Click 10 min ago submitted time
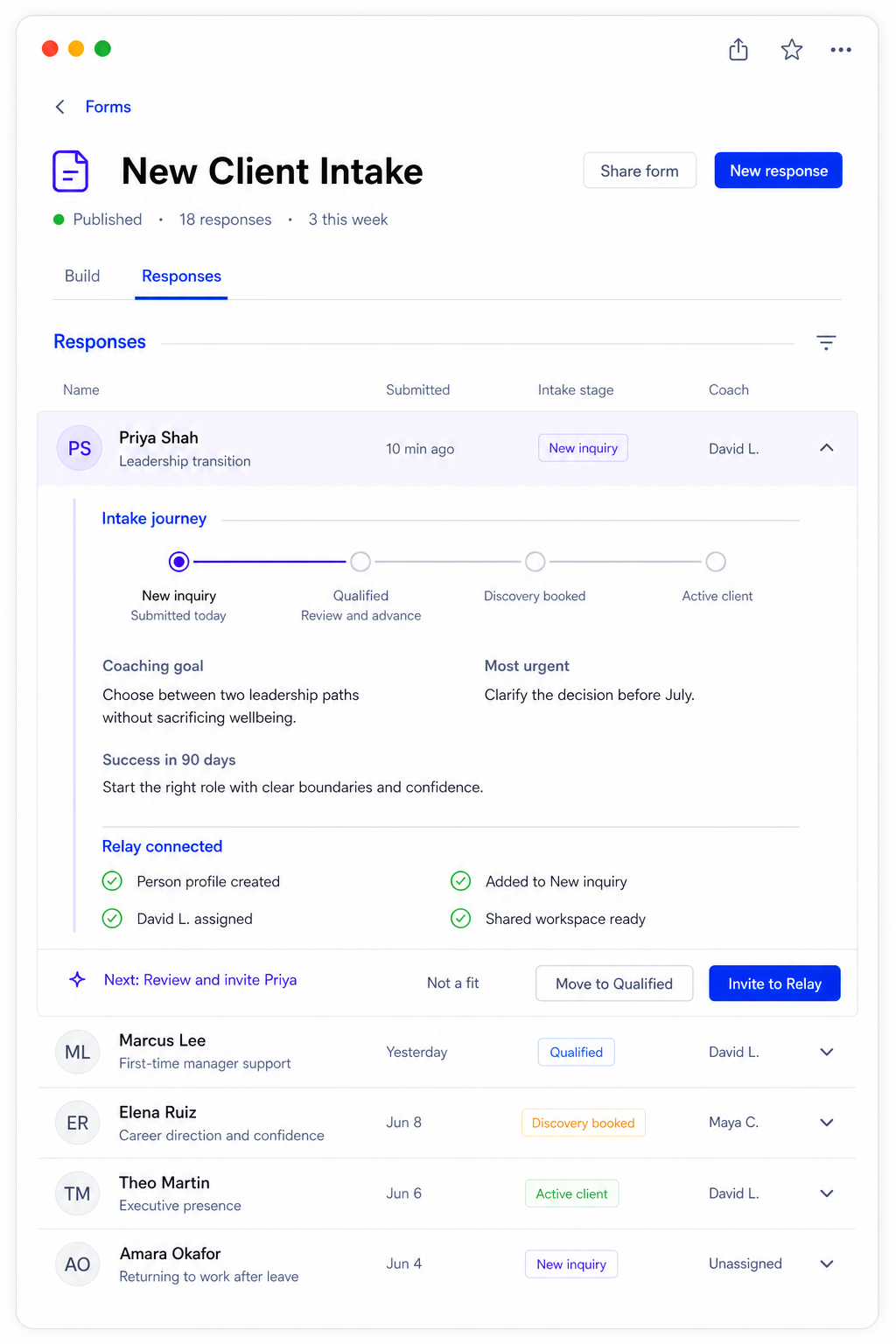The image size is (896, 1344). pyautogui.click(x=420, y=449)
